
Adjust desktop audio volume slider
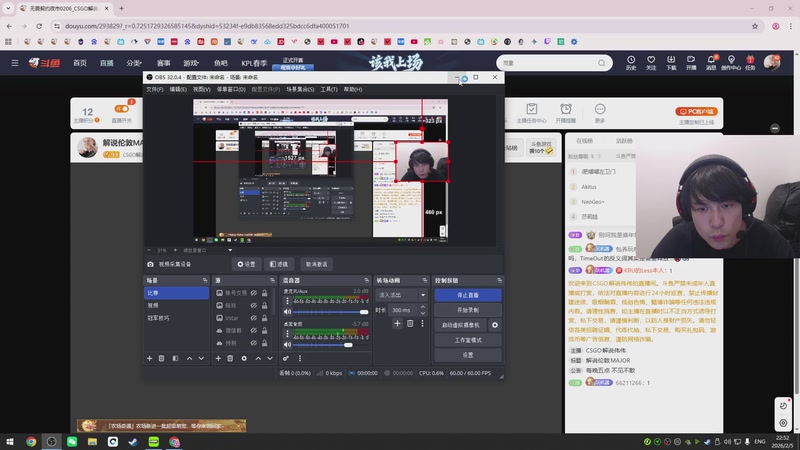point(348,345)
